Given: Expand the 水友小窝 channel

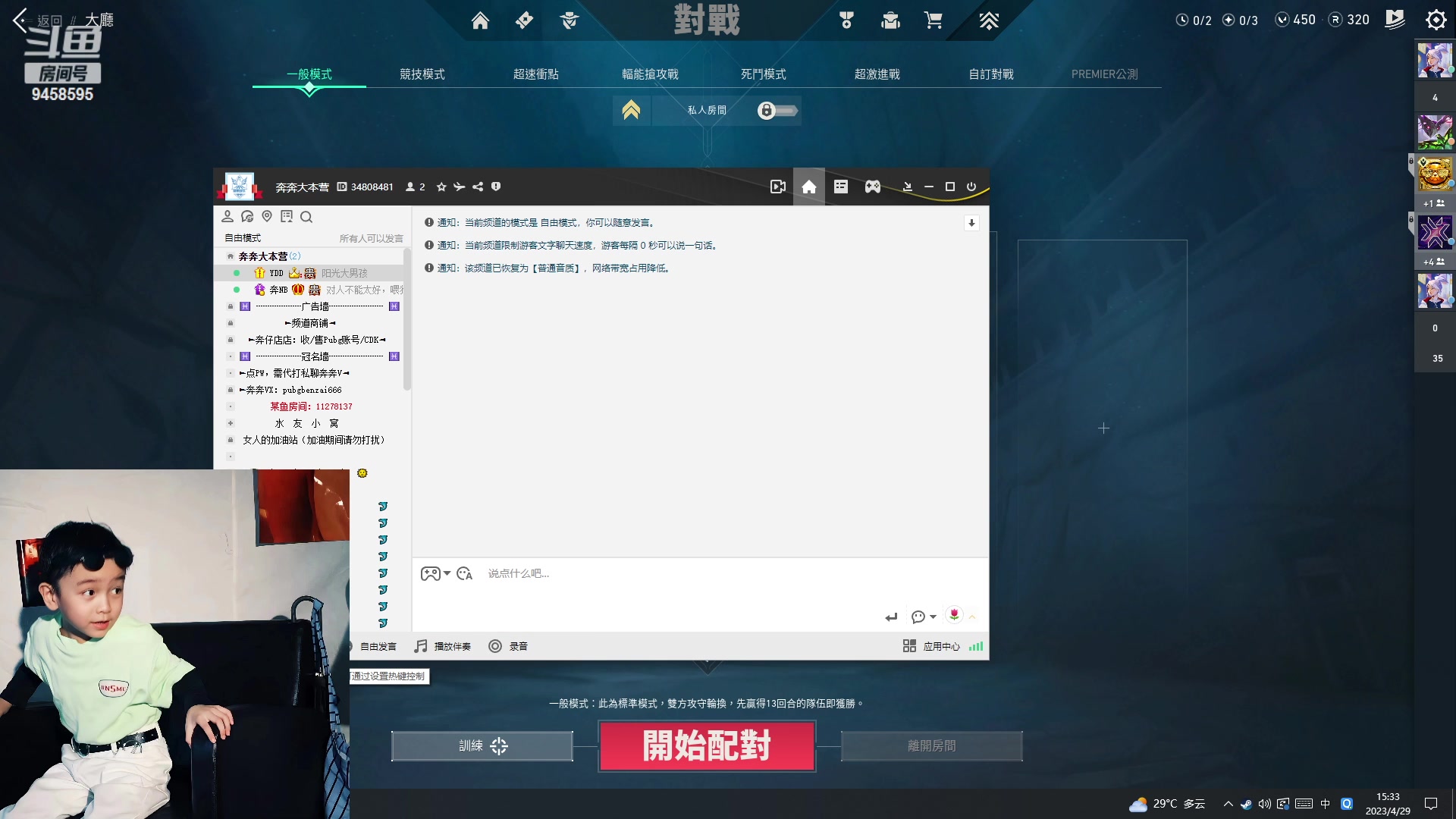Looking at the screenshot, I should tap(231, 423).
